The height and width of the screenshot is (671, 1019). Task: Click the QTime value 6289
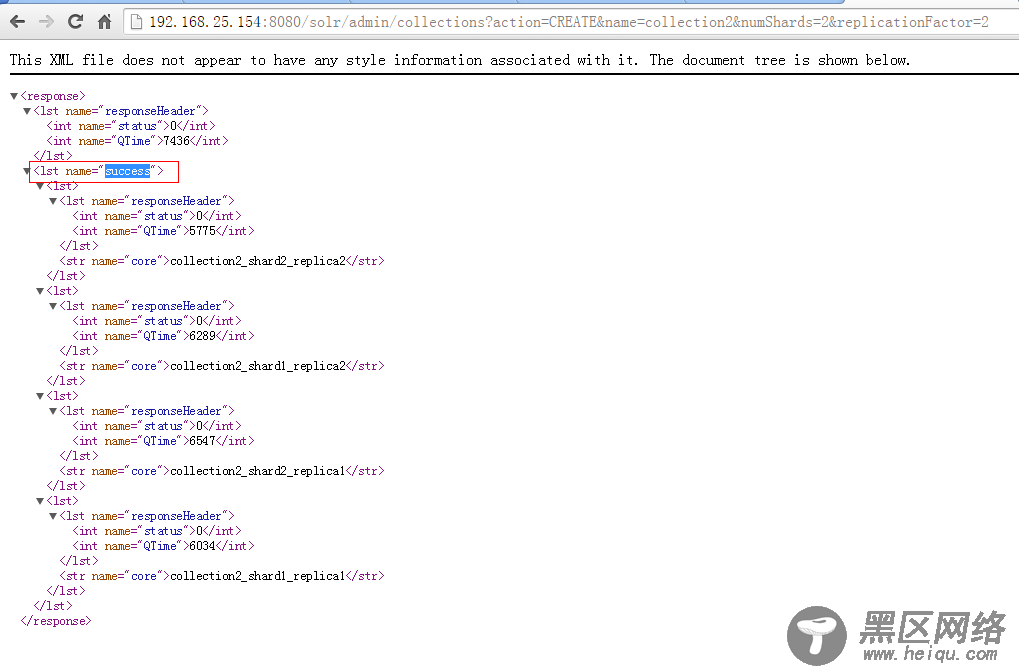[x=202, y=336]
